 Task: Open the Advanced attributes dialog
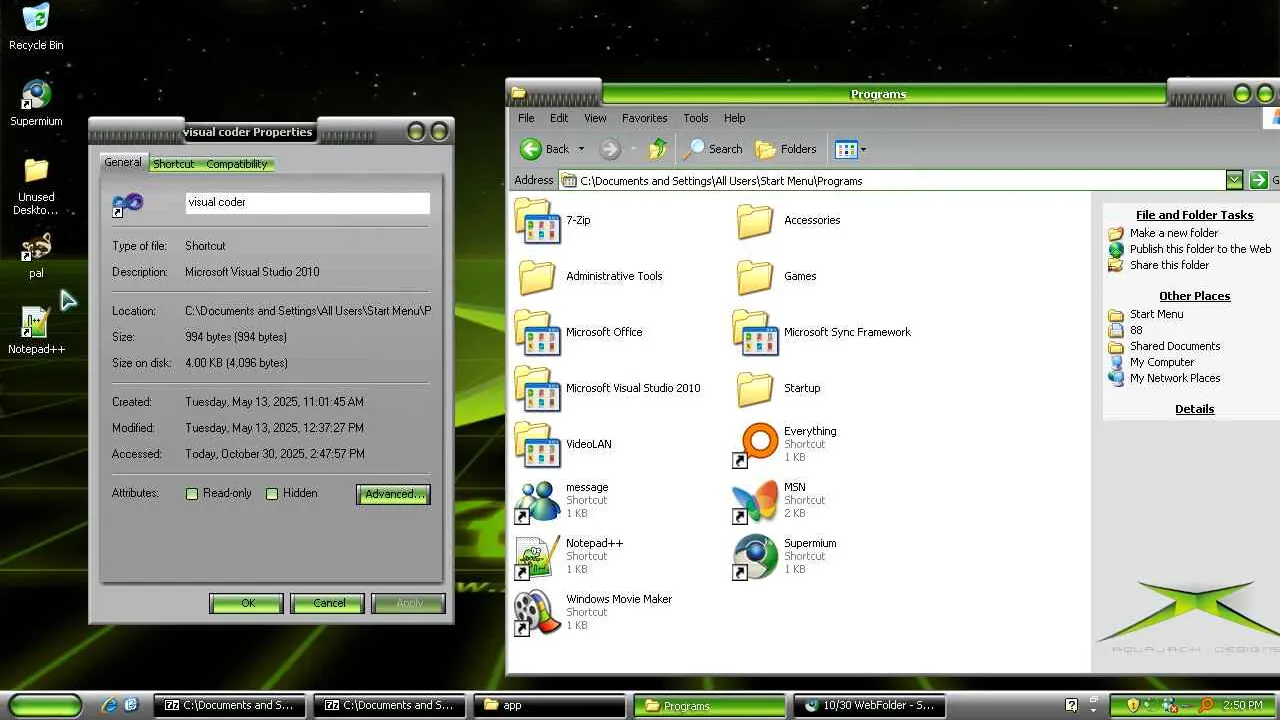pyautogui.click(x=394, y=494)
